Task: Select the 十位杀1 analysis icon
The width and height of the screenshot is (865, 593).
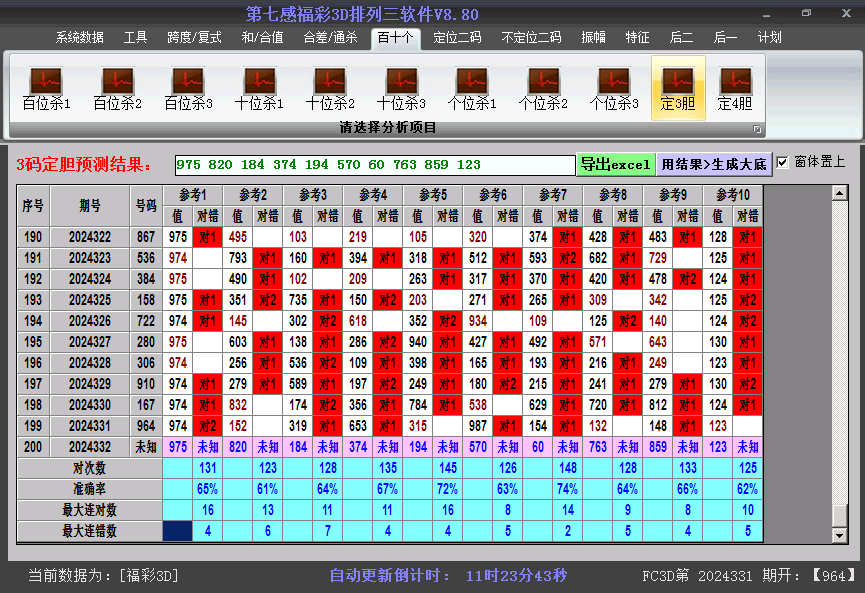Action: pyautogui.click(x=259, y=88)
